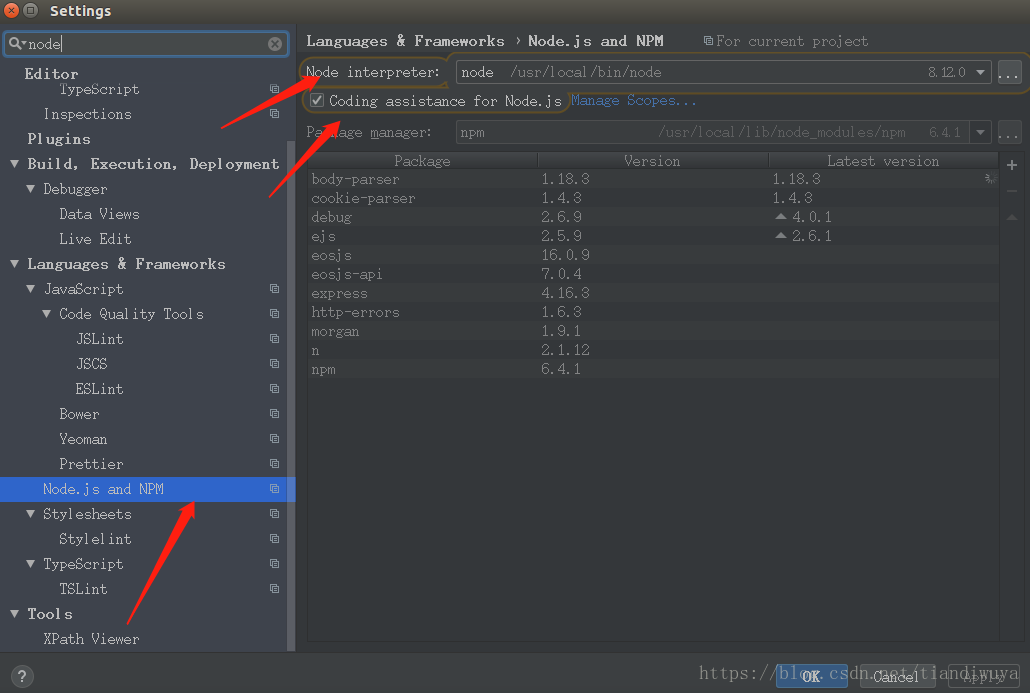Screen dimensions: 1030x693
Task: Open help with the question mark icon
Action: (22, 676)
